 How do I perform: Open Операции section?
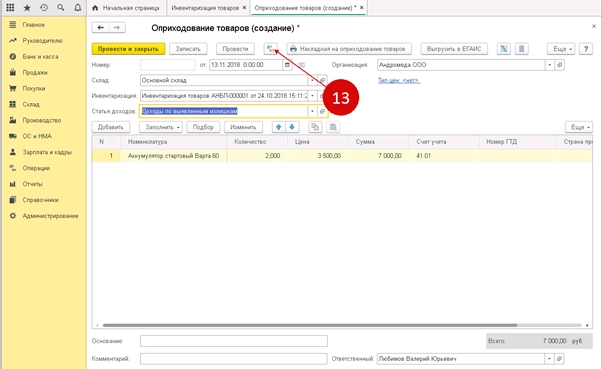36,168
